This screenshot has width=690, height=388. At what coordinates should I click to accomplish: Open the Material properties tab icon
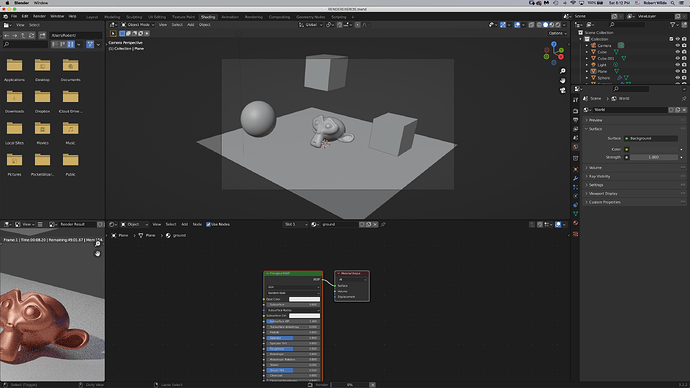click(x=576, y=223)
